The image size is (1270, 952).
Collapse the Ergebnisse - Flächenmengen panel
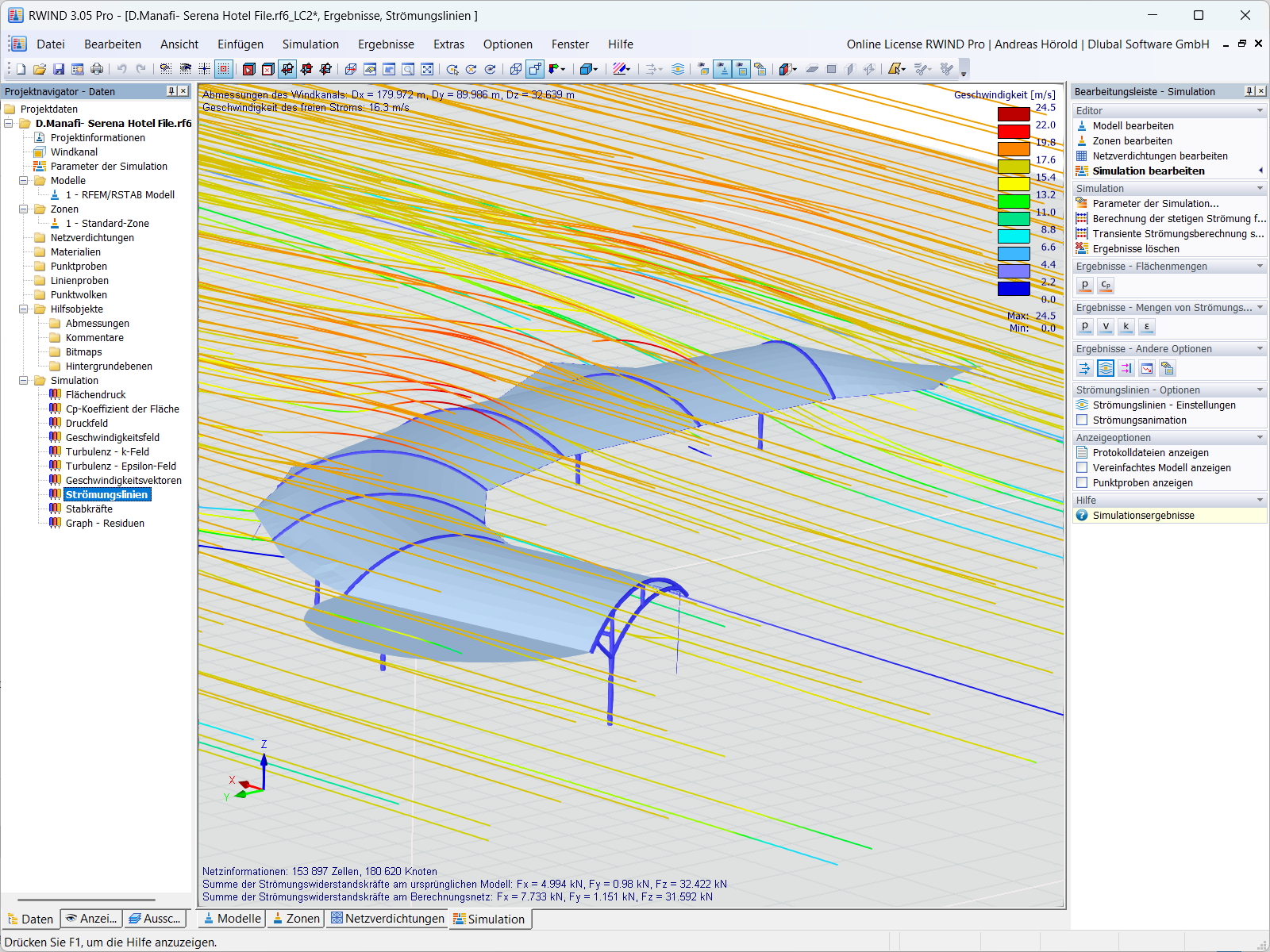1258,266
